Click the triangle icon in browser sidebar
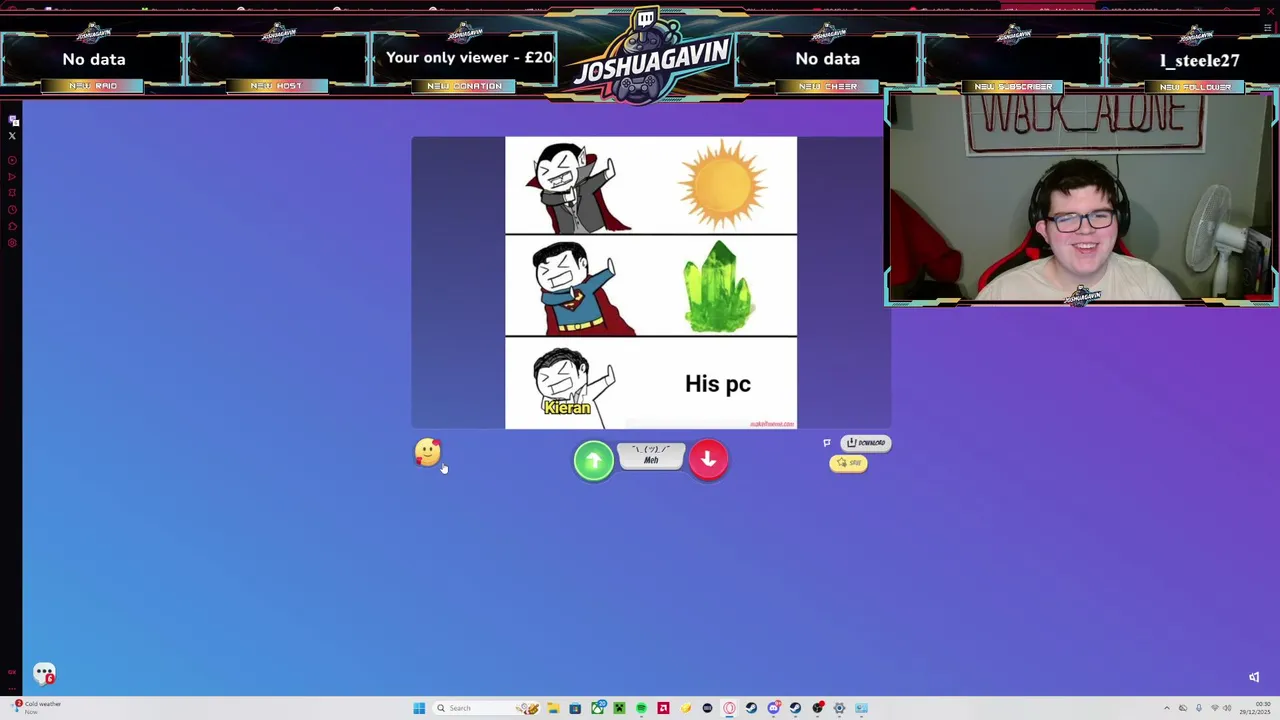This screenshot has width=1280, height=720. coord(12,177)
